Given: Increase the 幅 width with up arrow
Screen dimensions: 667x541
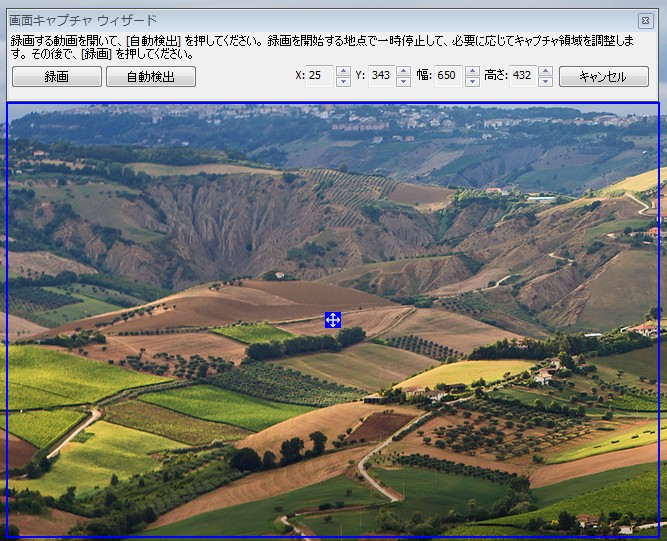Looking at the screenshot, I should click(x=472, y=71).
